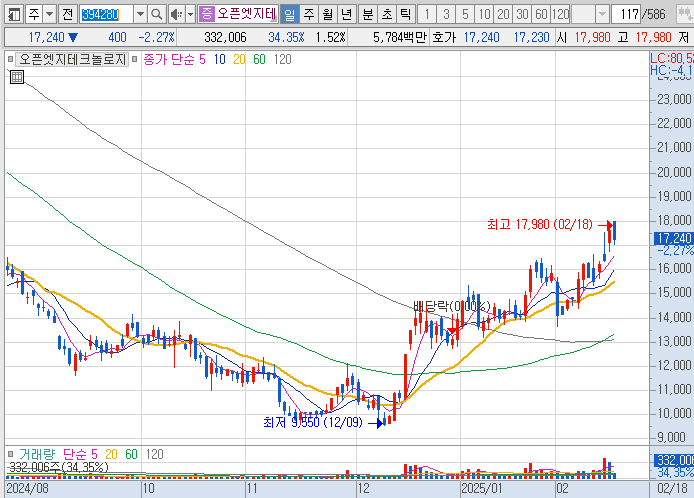Click the chart compare icon at far right
This screenshot has width=694, height=498.
pos(685,15)
